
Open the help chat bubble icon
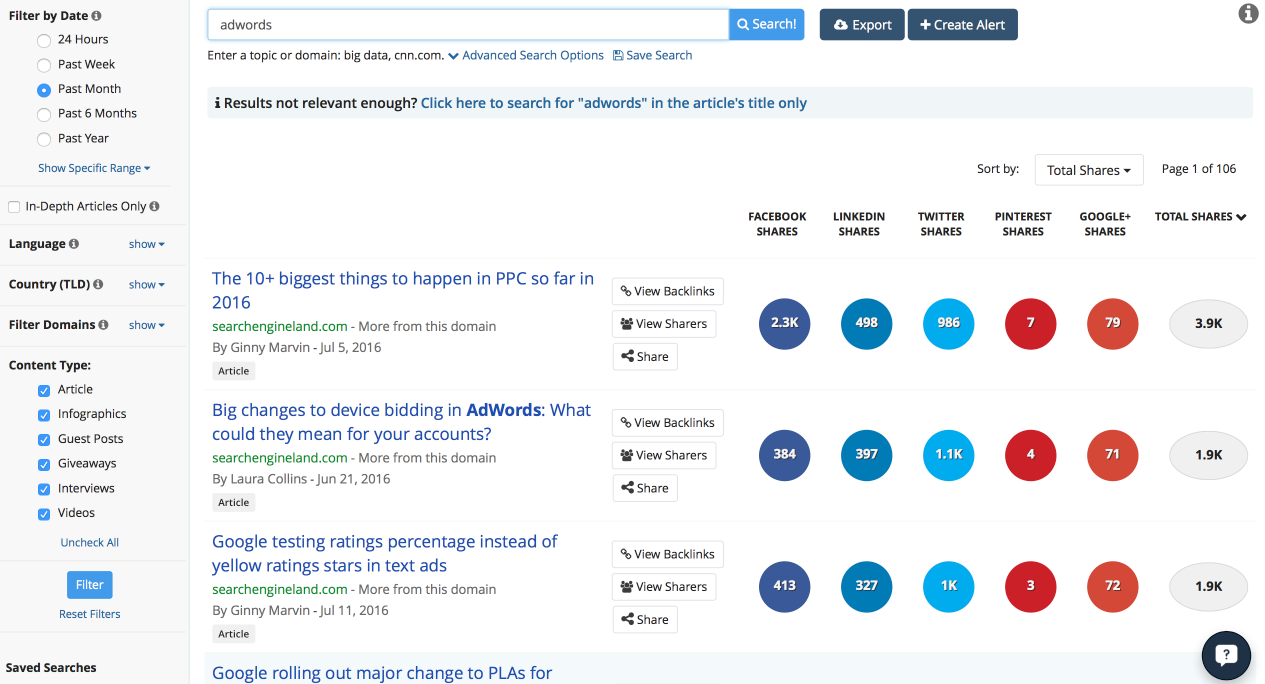click(1226, 656)
